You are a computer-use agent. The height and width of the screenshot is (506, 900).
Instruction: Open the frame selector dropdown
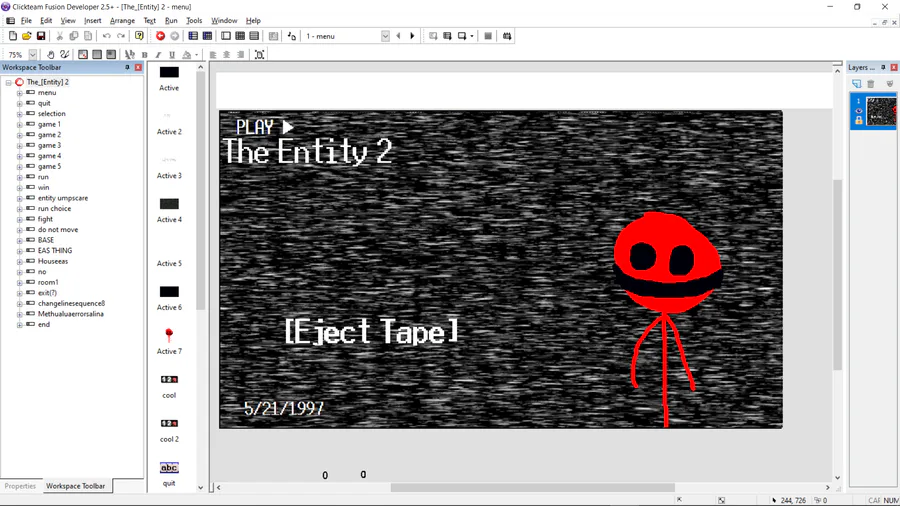(385, 36)
